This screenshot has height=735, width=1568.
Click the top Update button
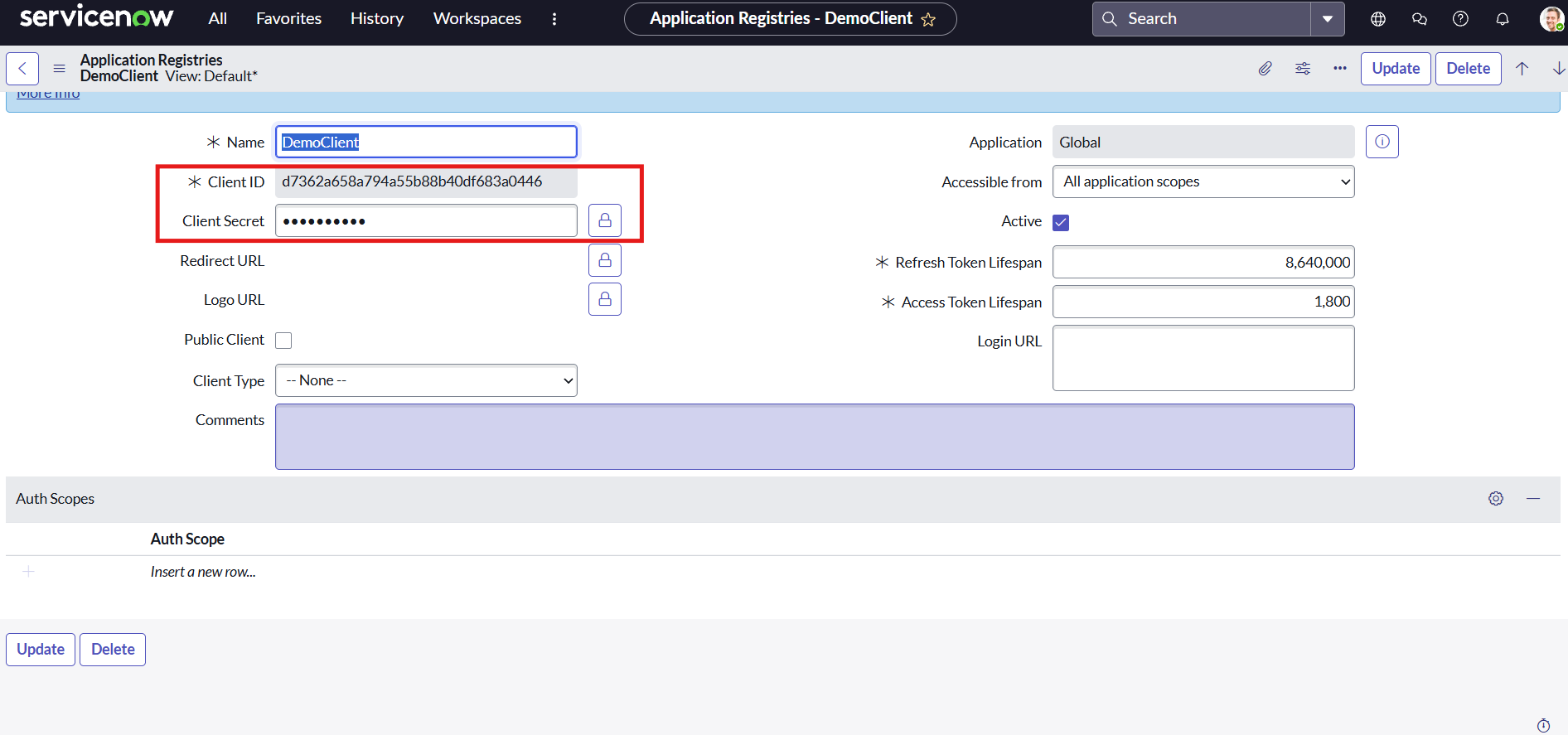pos(1395,69)
